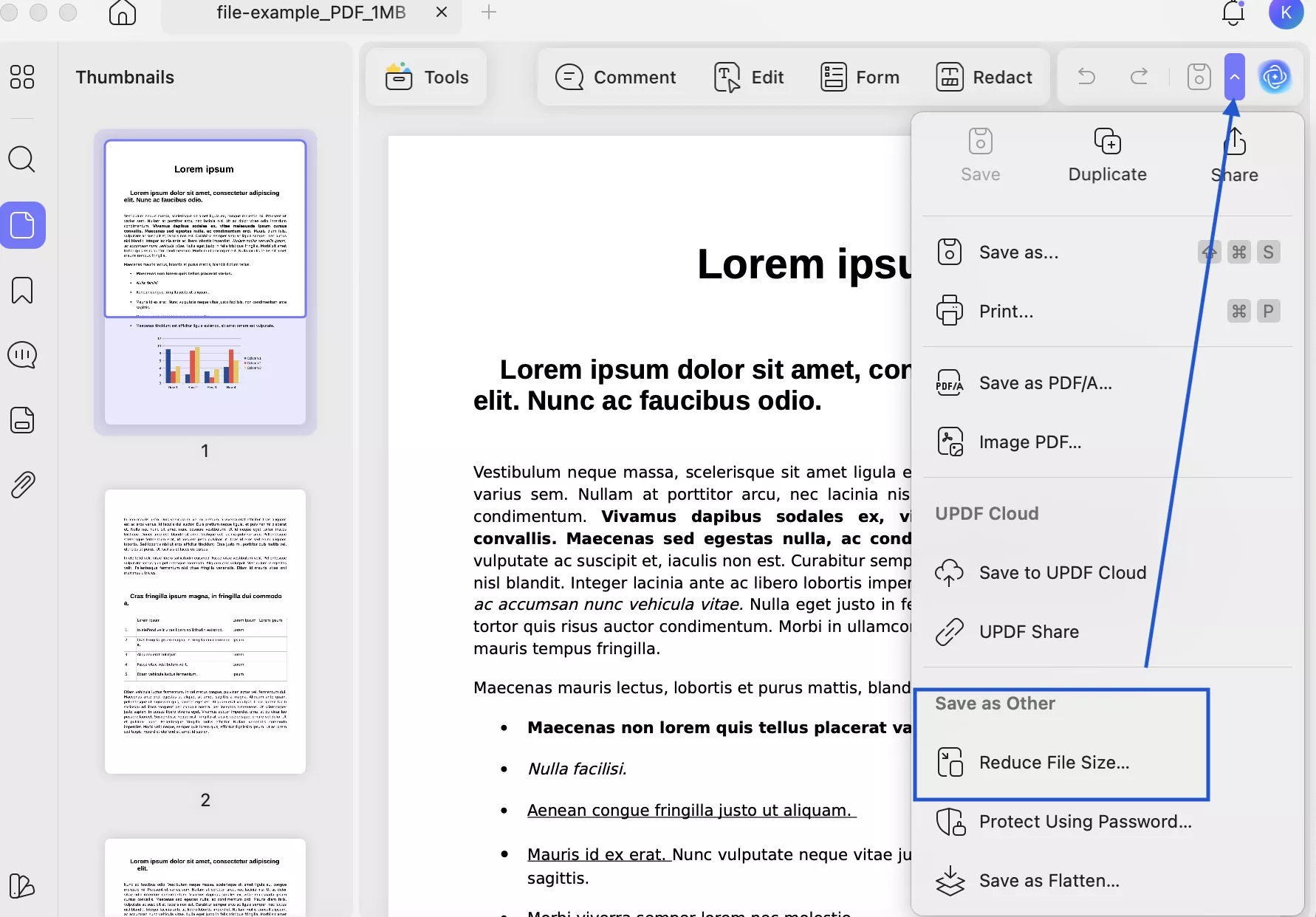This screenshot has width=1316, height=917.
Task: Select Protect Using Password option
Action: coord(1085,822)
